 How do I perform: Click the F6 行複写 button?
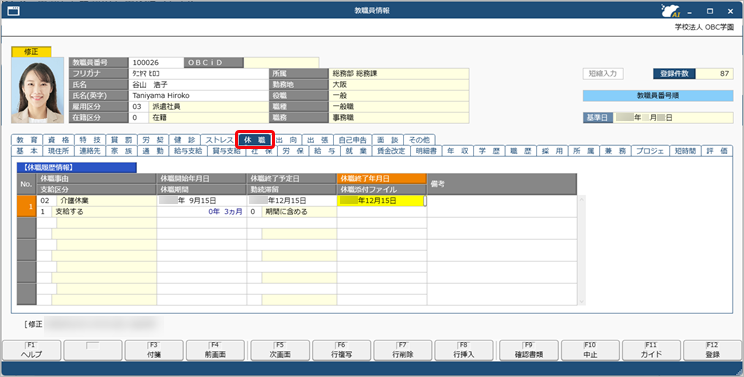click(x=341, y=350)
